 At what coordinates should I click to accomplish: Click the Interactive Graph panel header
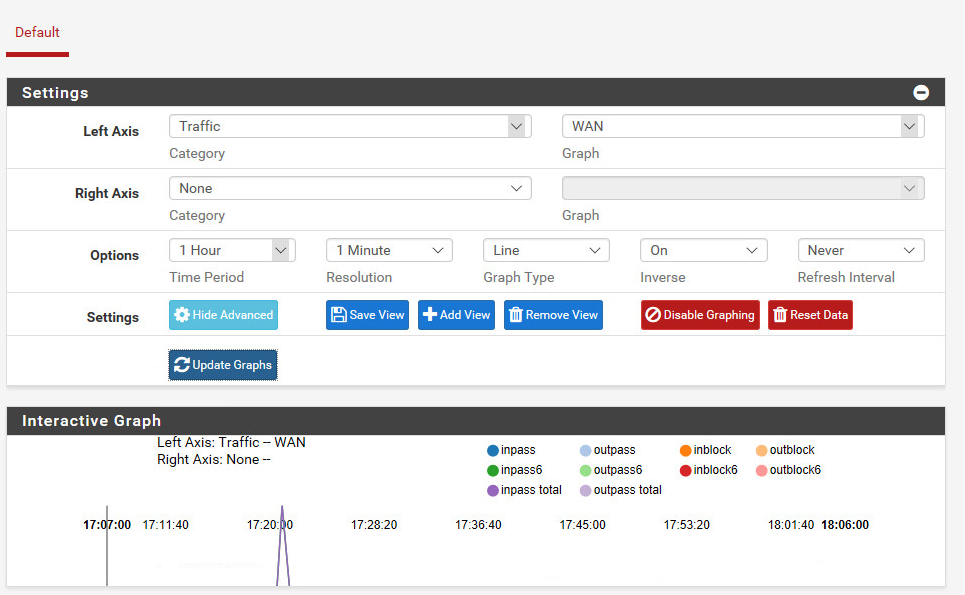pos(476,421)
